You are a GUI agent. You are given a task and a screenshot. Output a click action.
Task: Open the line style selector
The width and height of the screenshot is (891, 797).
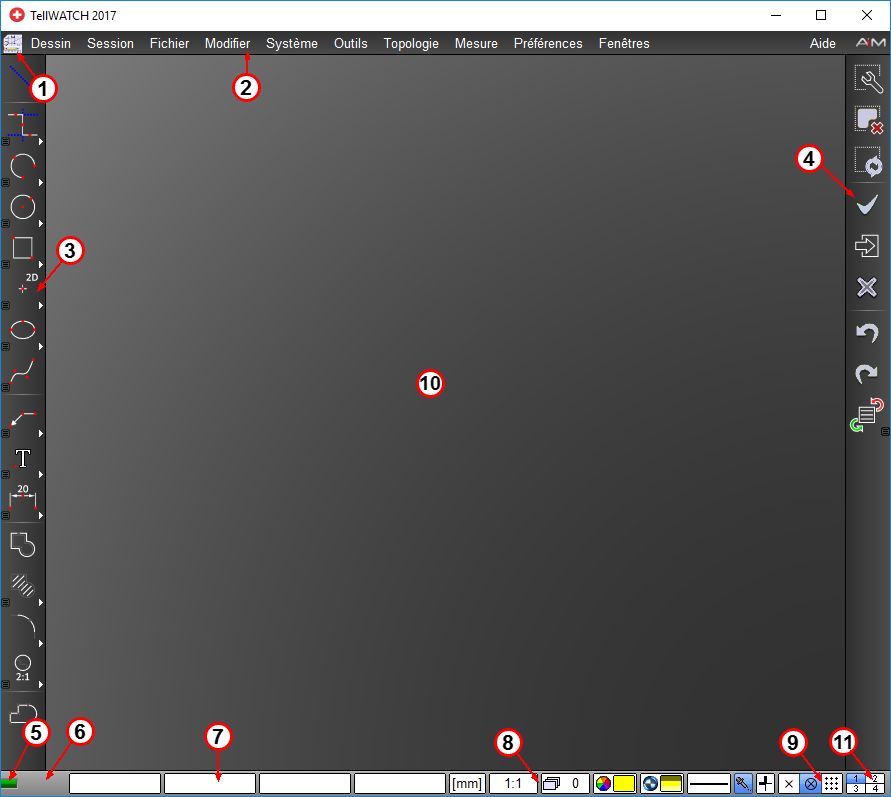pyautogui.click(x=708, y=784)
